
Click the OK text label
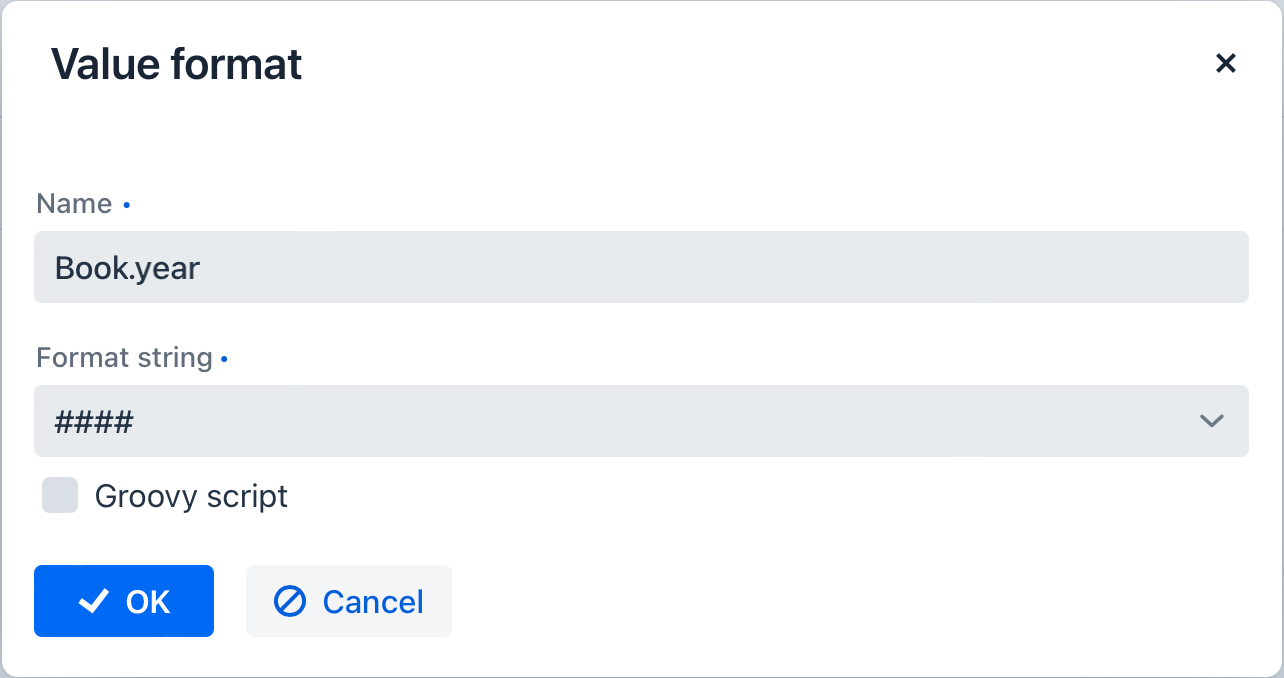[x=148, y=602]
